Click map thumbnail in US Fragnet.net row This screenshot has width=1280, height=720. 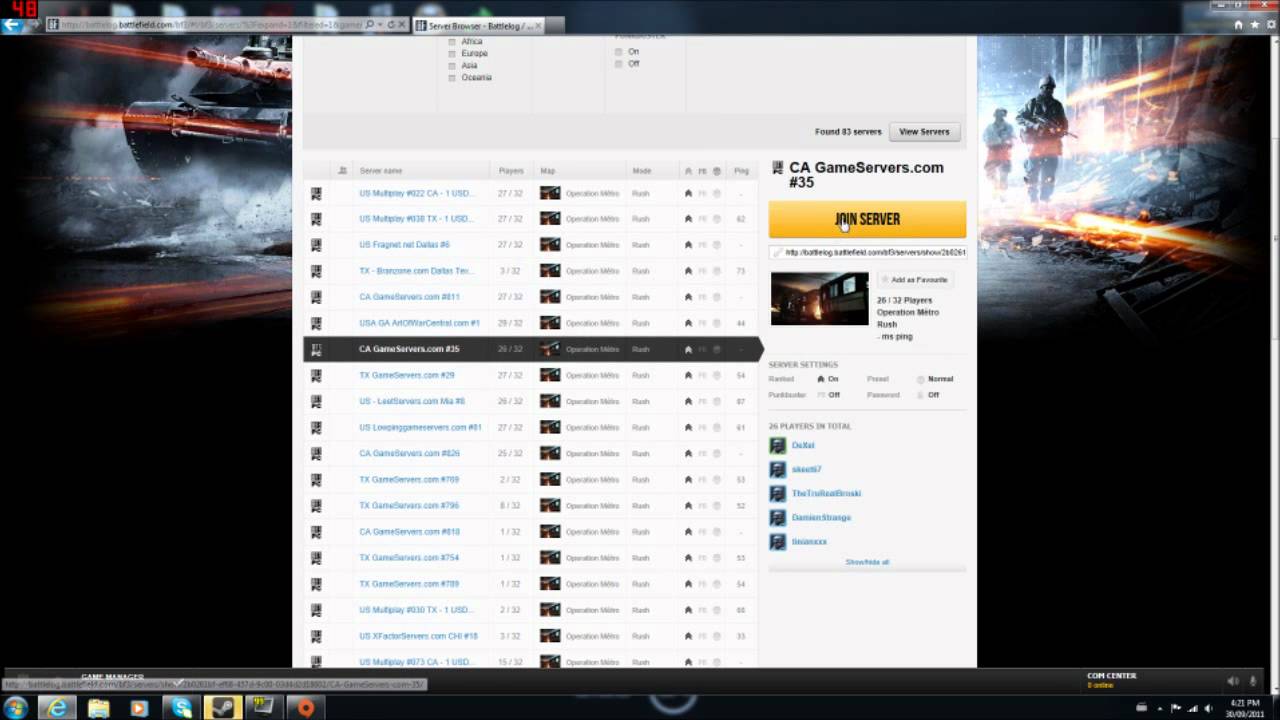[550, 245]
